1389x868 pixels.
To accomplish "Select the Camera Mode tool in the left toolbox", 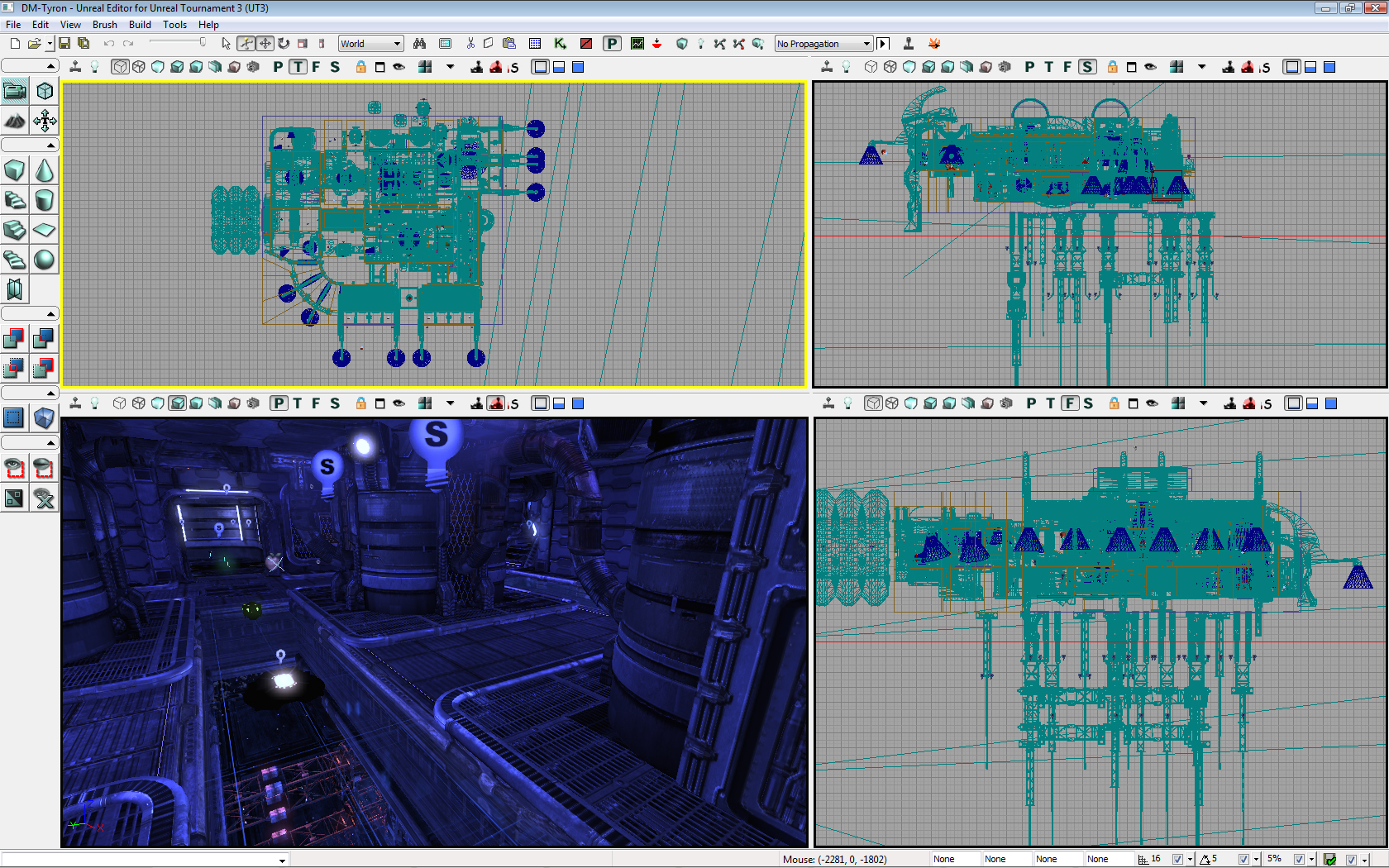I will click(15, 91).
